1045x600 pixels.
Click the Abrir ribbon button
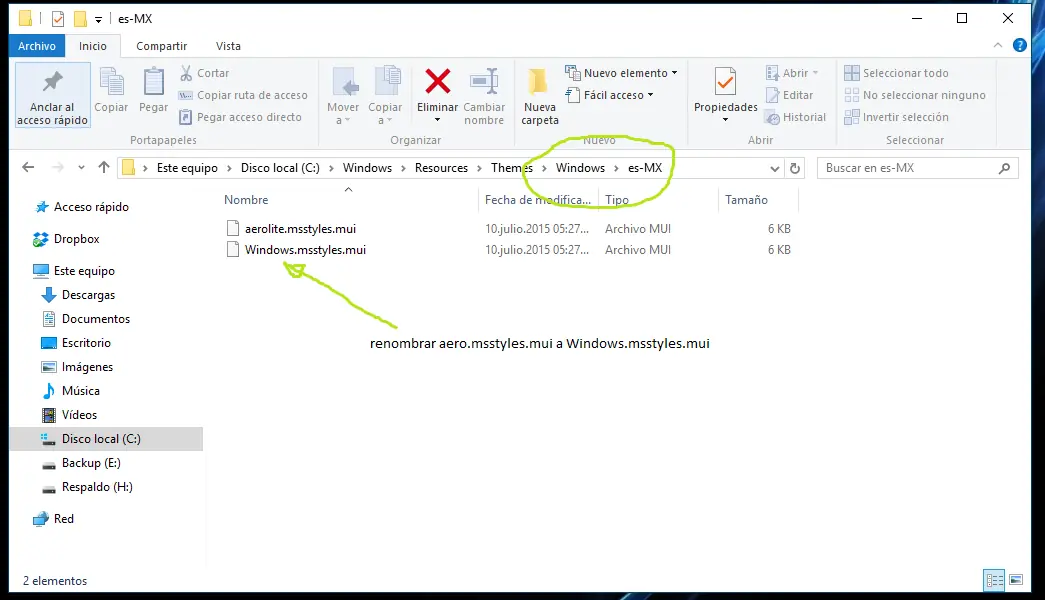pyautogui.click(x=792, y=73)
